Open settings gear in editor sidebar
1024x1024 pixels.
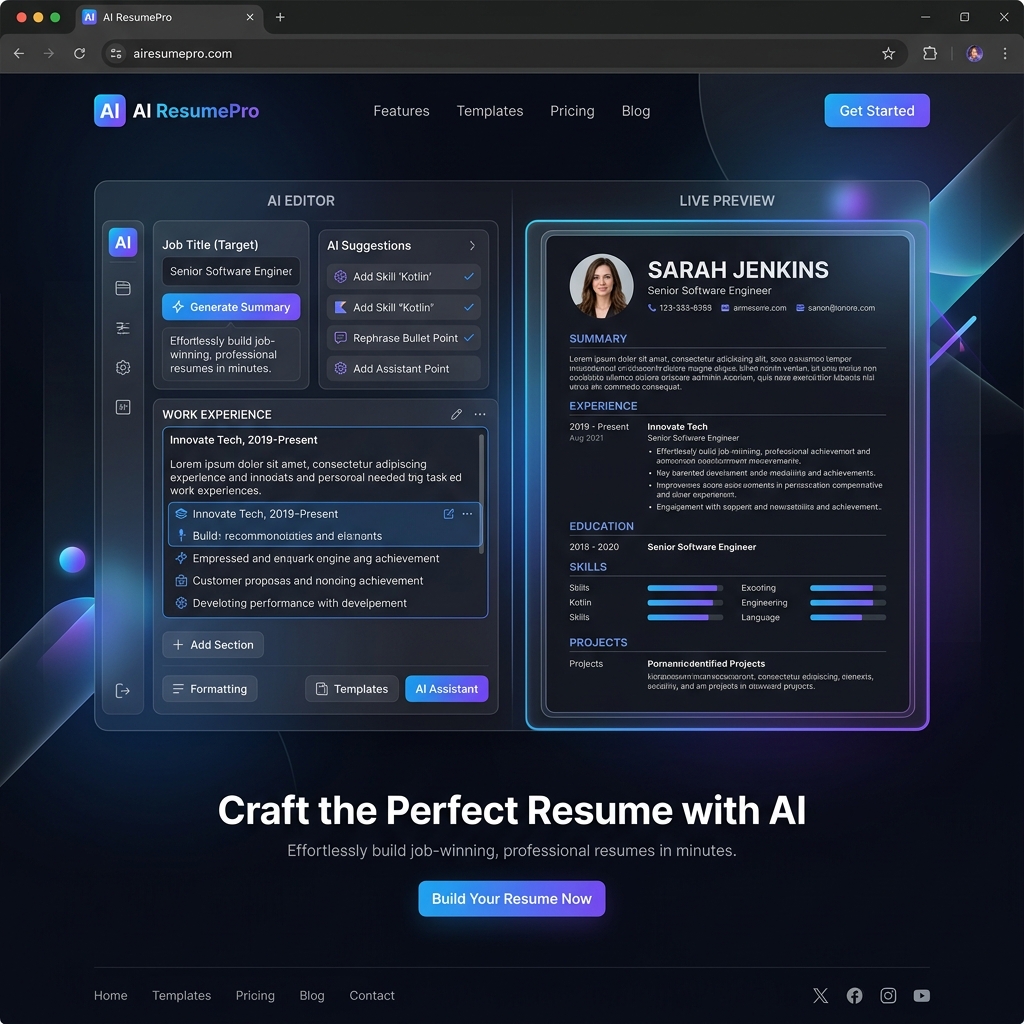(x=123, y=367)
